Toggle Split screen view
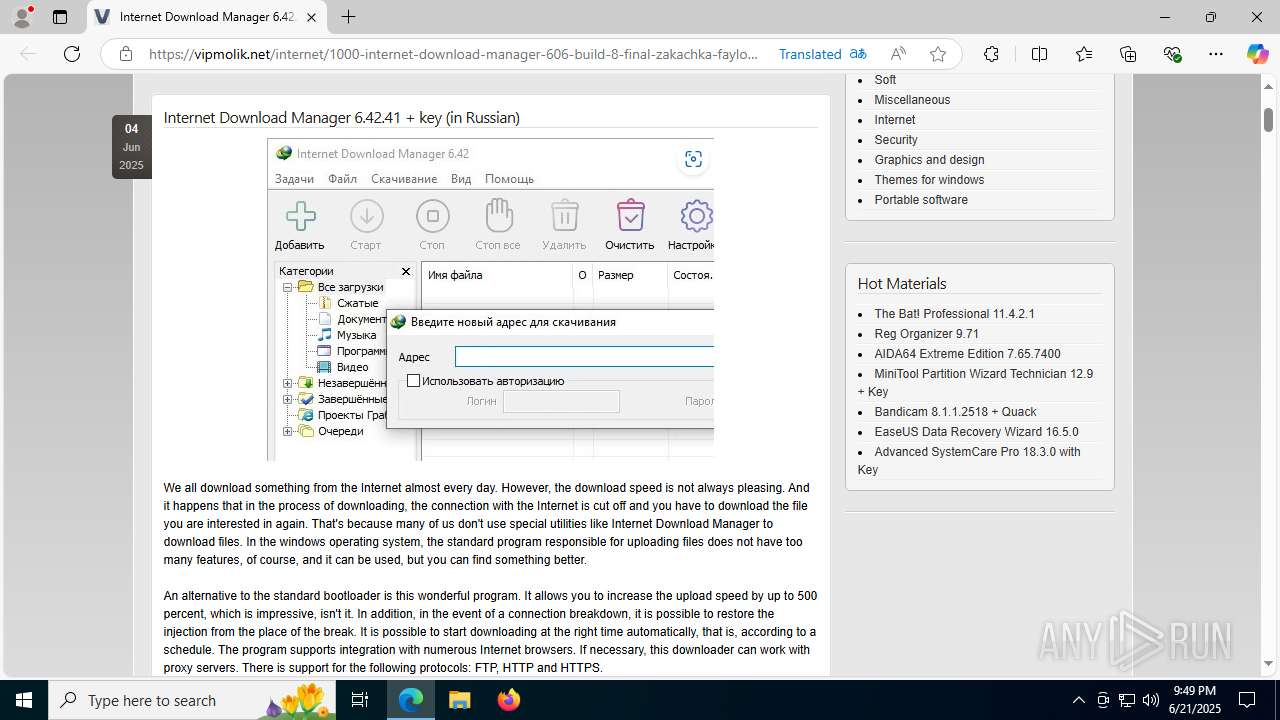This screenshot has width=1280, height=720. pyautogui.click(x=1039, y=54)
